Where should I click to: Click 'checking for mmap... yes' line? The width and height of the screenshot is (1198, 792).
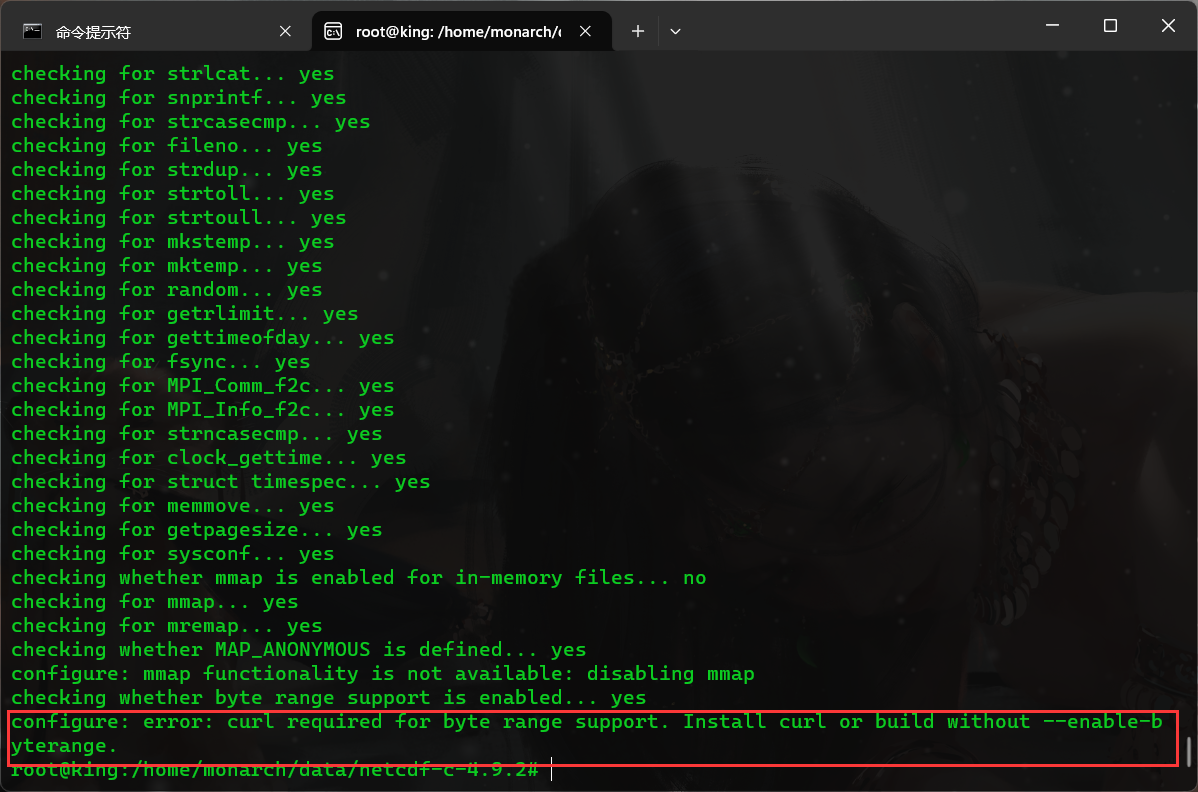point(154,602)
